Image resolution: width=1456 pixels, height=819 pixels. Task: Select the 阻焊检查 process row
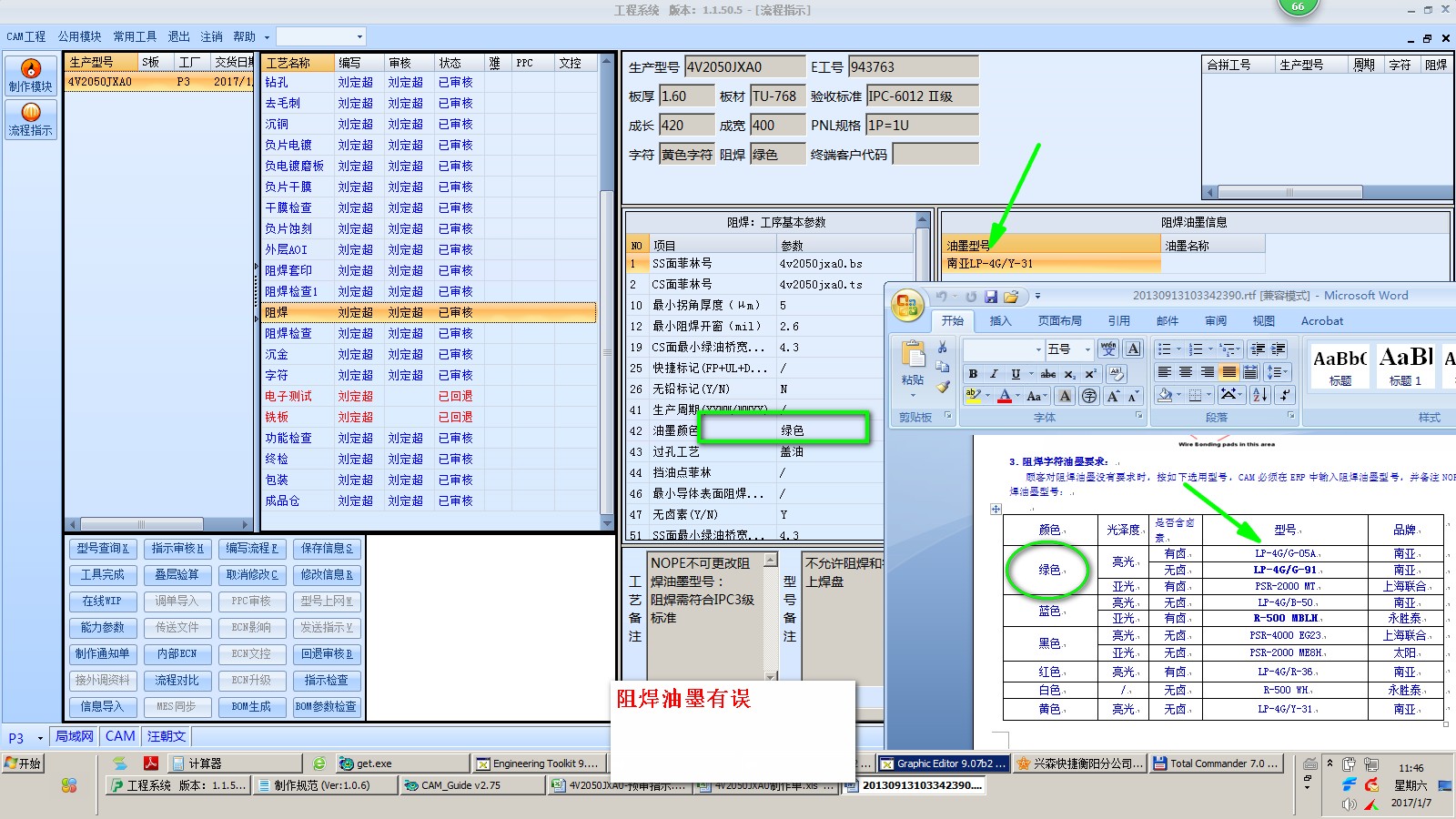[429, 334]
